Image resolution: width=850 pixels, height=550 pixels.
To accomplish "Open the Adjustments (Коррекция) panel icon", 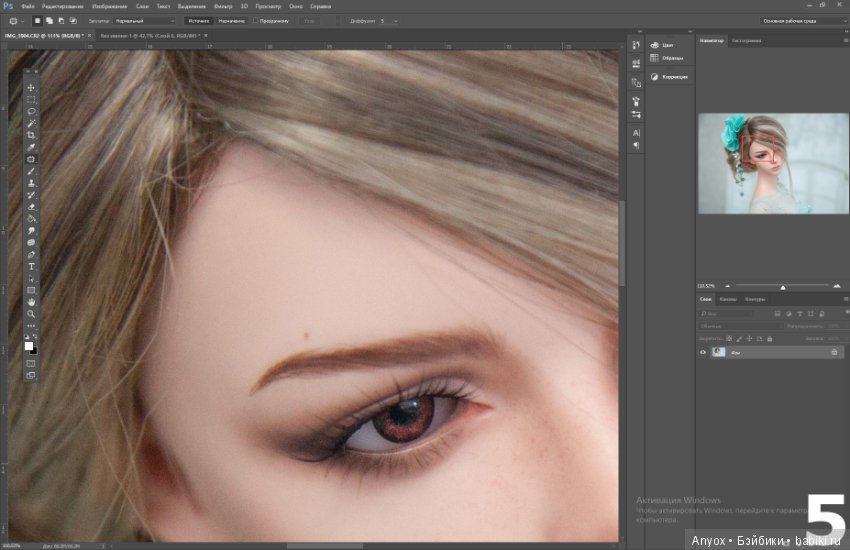I will pos(654,77).
